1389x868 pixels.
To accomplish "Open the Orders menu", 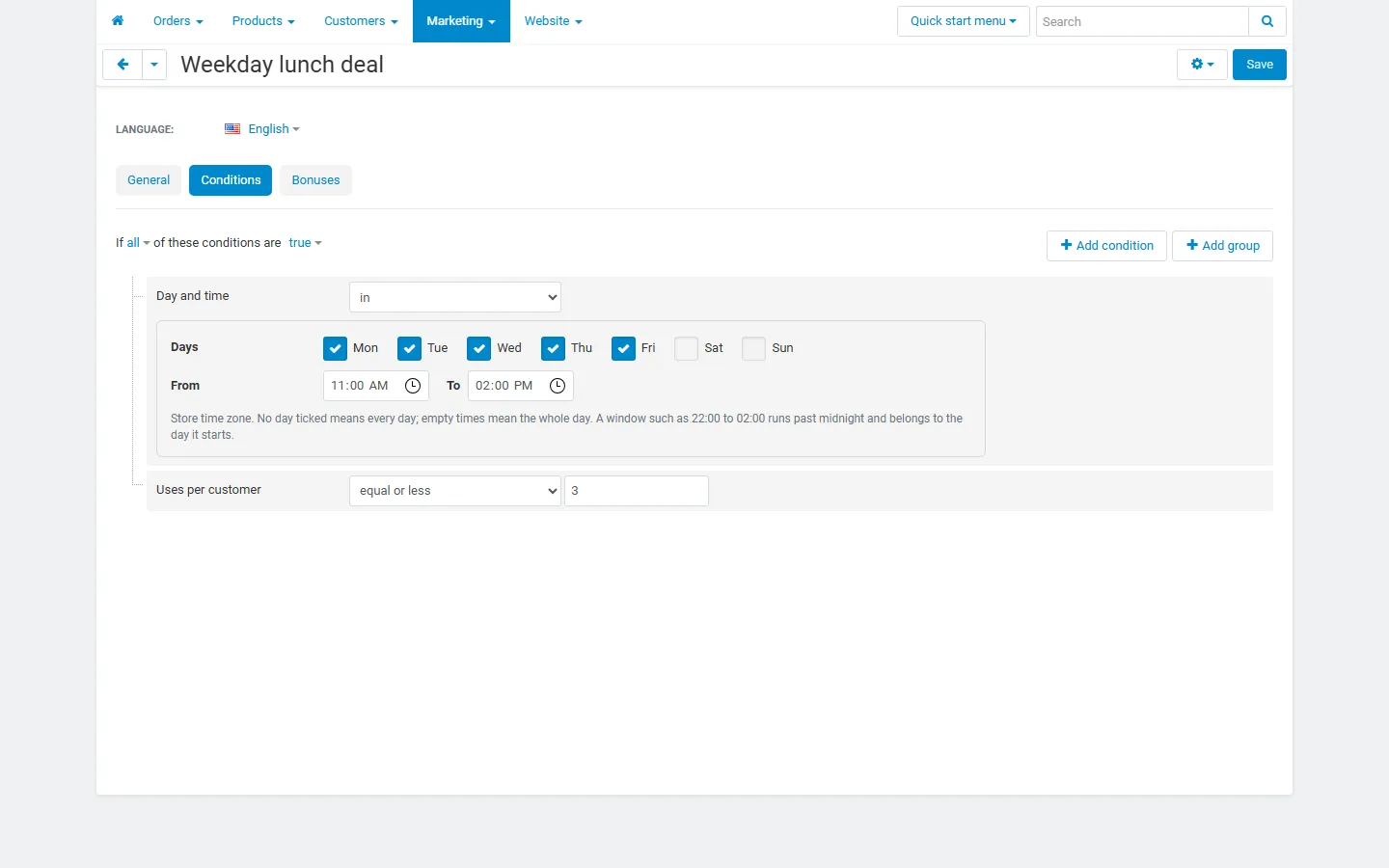I will point(178,21).
